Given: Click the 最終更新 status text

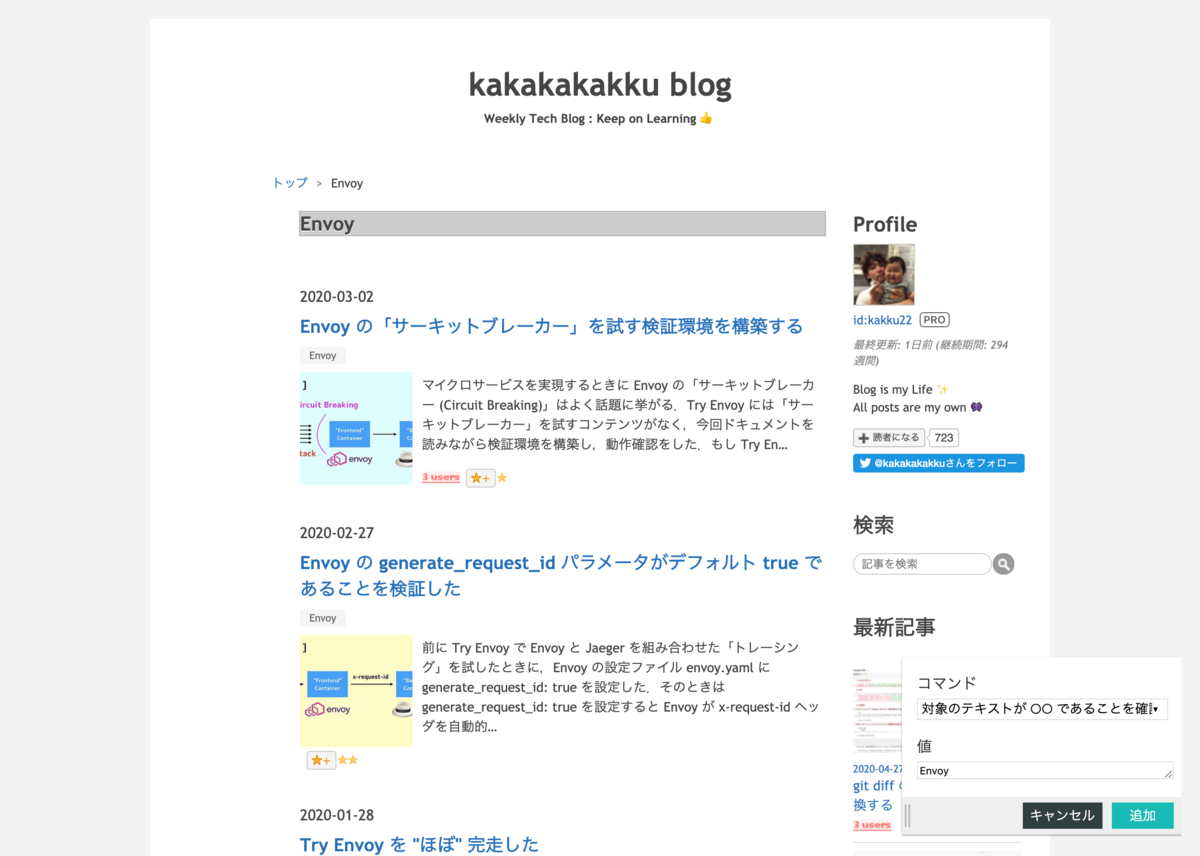Looking at the screenshot, I should pos(930,352).
